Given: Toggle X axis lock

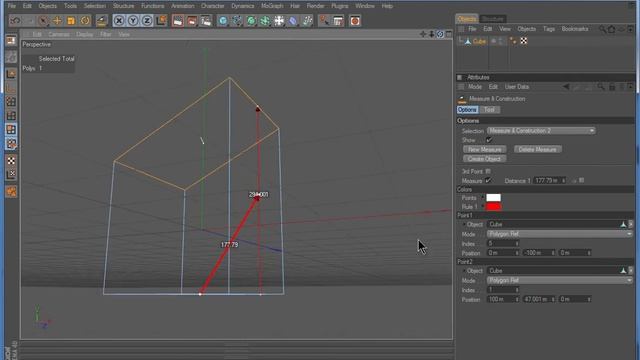Looking at the screenshot, I should (119, 20).
